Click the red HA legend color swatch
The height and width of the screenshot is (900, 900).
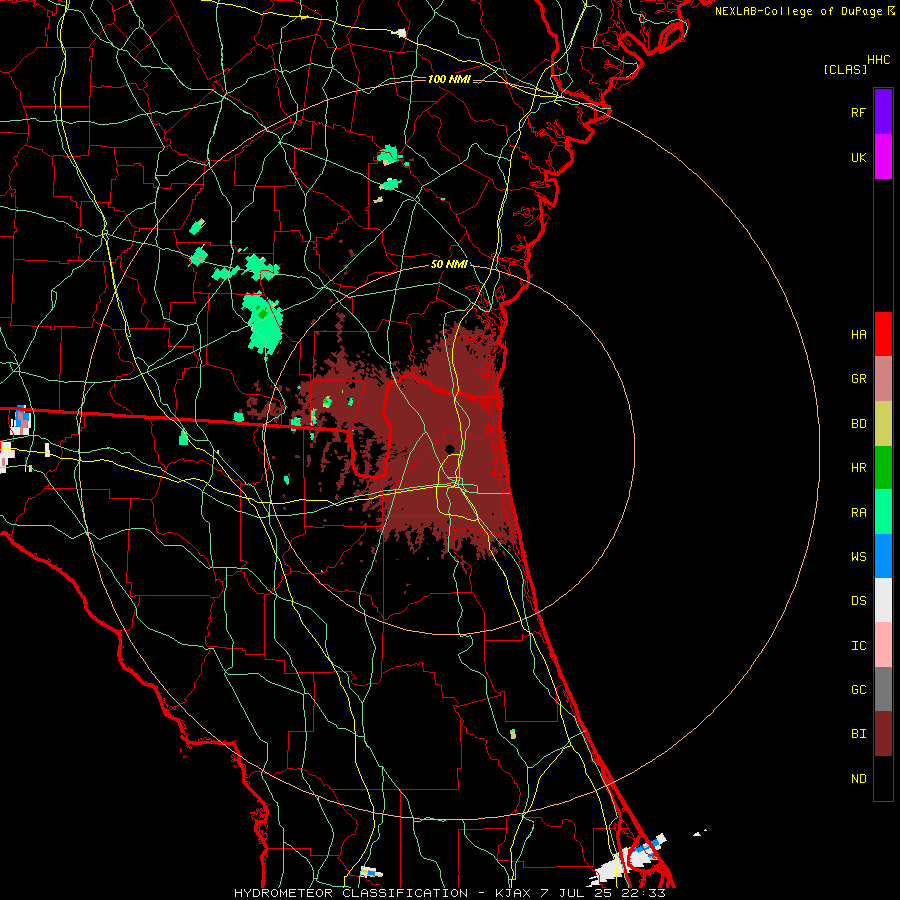pos(883,334)
